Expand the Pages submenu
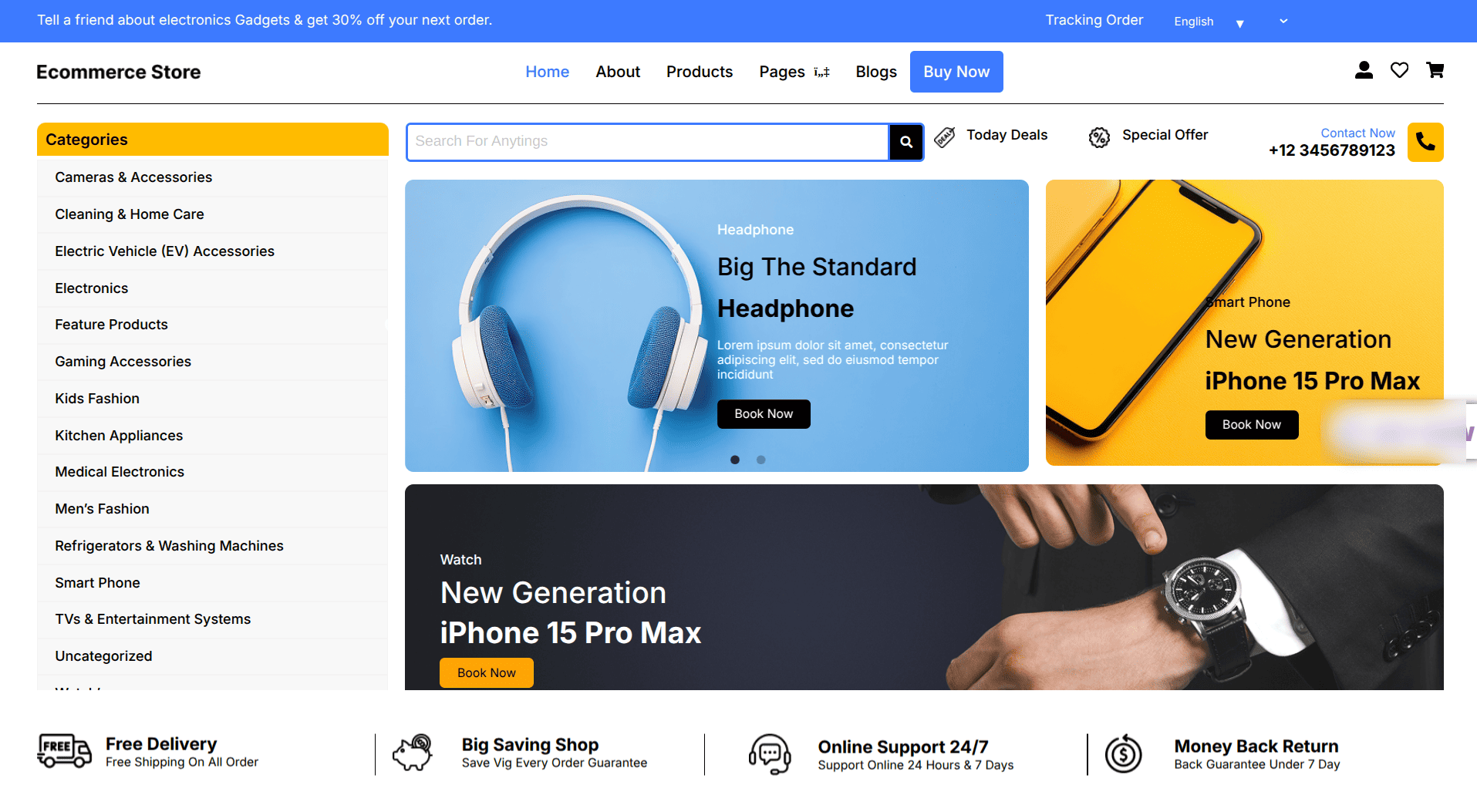This screenshot has width=1477, height=812. 822,72
